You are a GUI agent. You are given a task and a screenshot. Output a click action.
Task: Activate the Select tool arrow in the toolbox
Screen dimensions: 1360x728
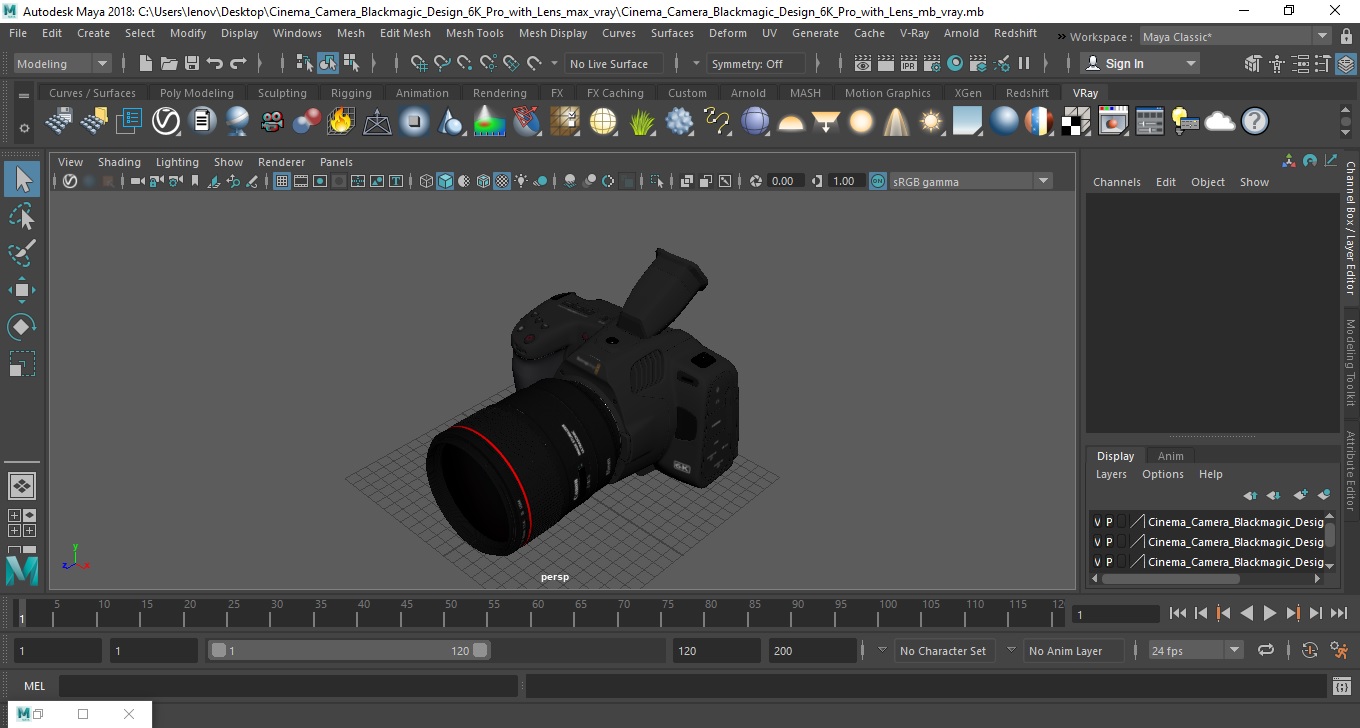pos(22,180)
